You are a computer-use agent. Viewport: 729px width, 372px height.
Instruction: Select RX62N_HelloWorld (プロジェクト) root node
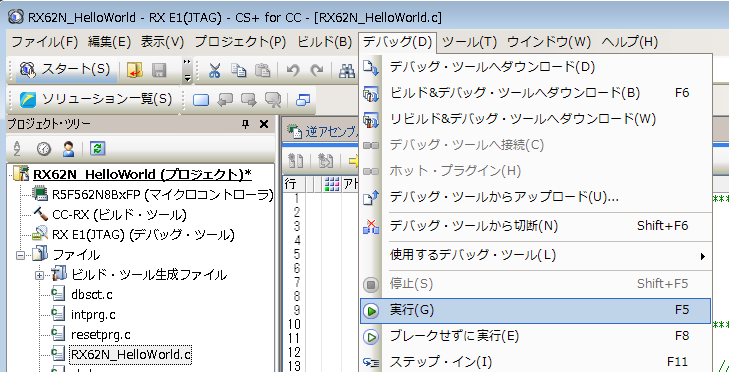coord(142,174)
